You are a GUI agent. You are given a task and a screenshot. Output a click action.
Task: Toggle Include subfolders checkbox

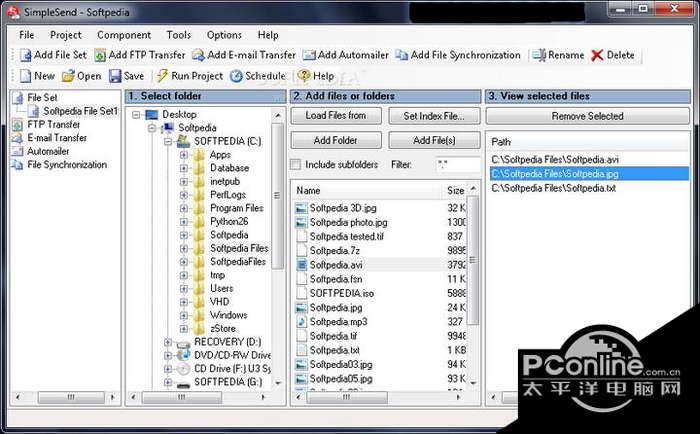point(296,164)
